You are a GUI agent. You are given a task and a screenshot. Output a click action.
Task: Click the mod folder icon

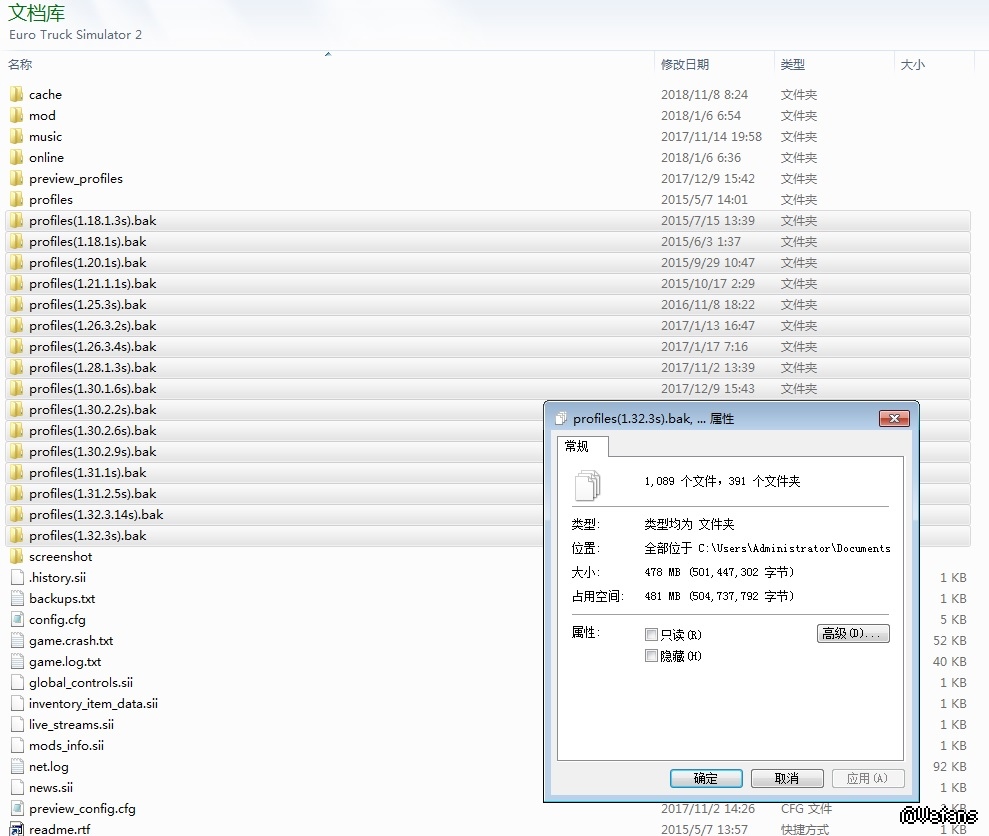point(16,115)
